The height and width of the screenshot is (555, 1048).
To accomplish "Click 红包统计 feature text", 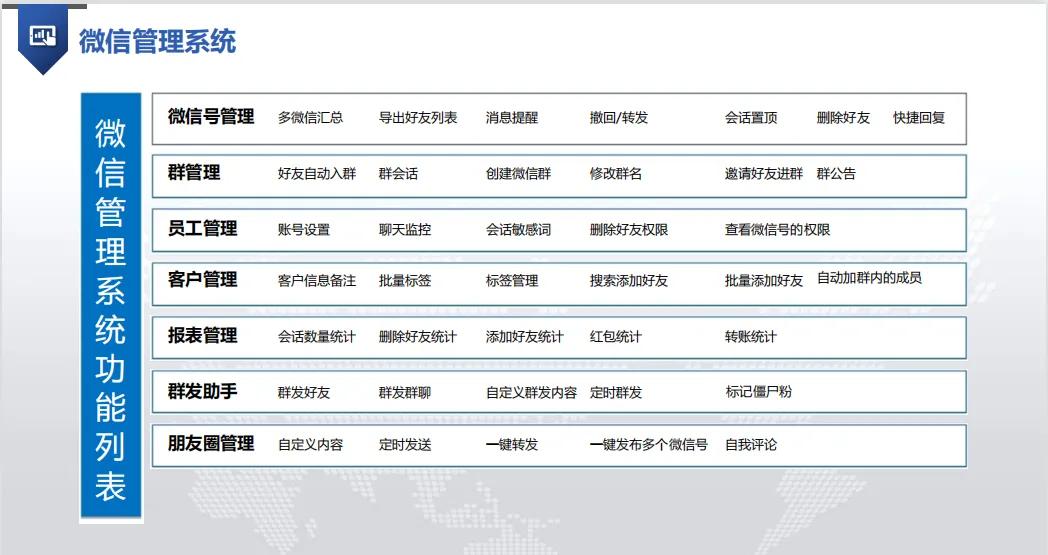I will (x=616, y=337).
